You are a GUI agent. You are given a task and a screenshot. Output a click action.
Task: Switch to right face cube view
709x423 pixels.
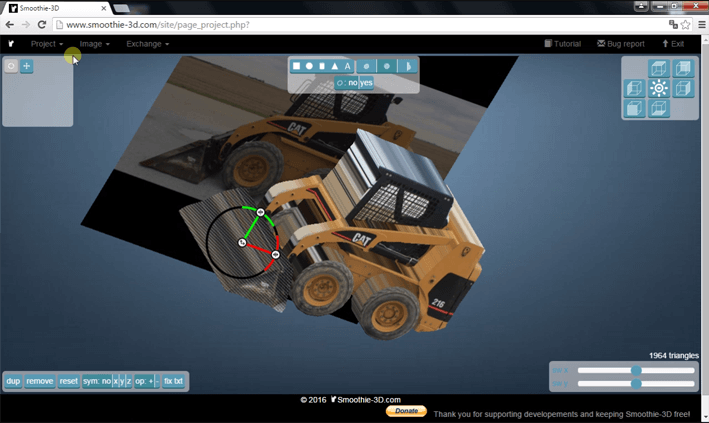point(683,88)
